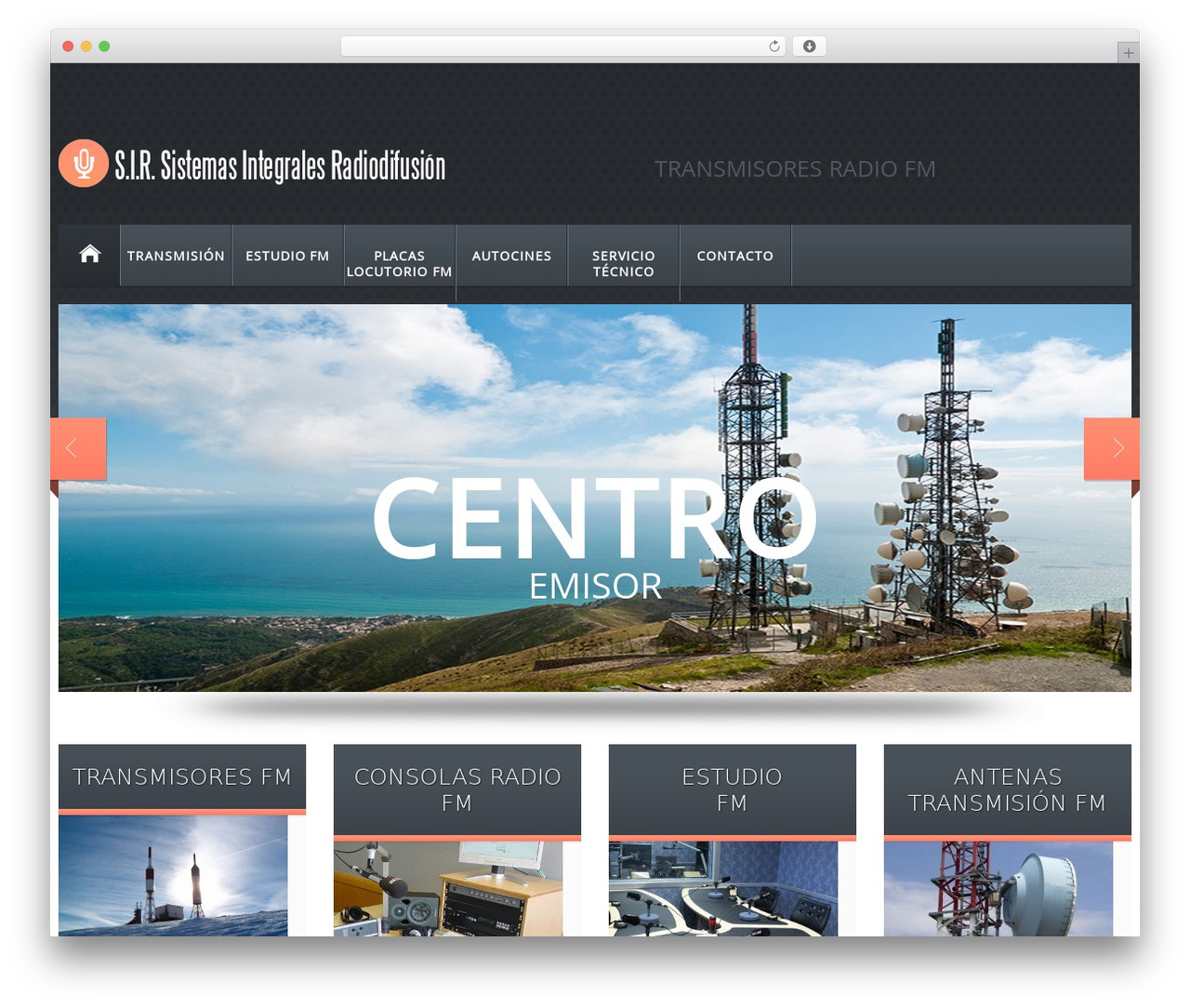Open browser downloads with the arrow icon
Viewport: 1190px width, 1008px height.
pyautogui.click(x=810, y=46)
